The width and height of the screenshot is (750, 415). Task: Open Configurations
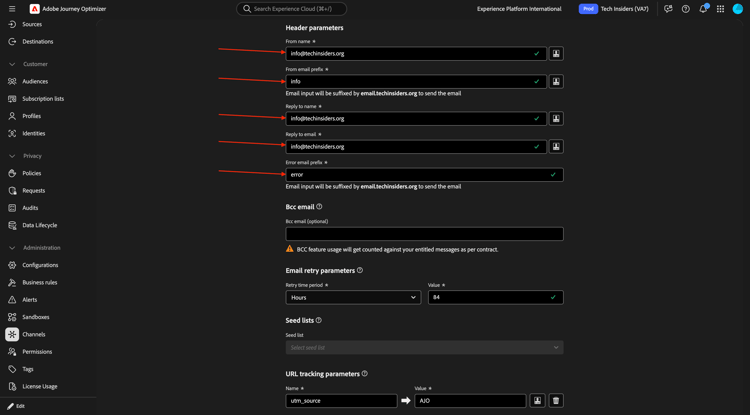40,265
